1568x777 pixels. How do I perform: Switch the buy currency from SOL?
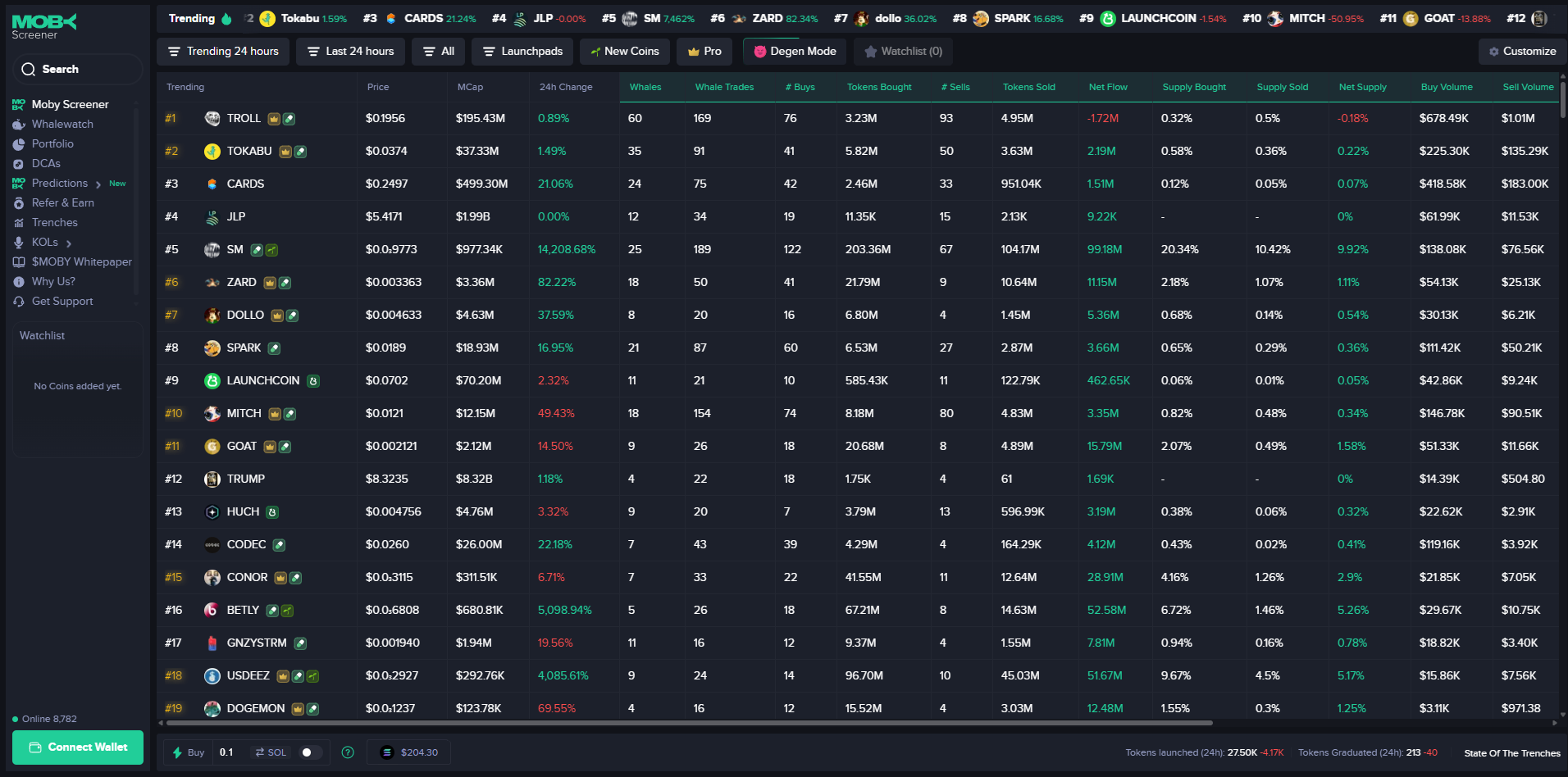271,752
